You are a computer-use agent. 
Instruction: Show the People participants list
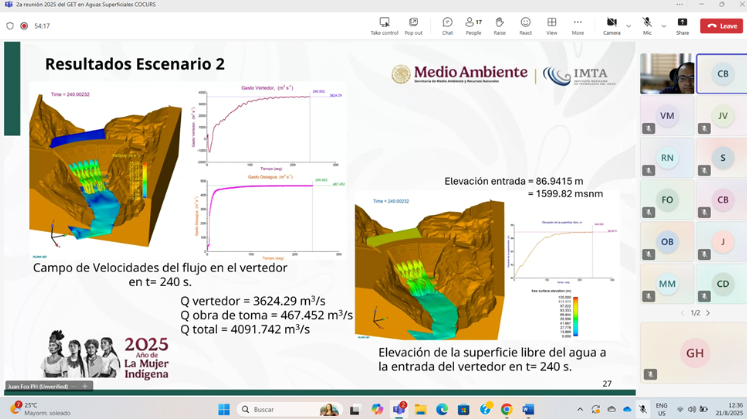(473, 25)
